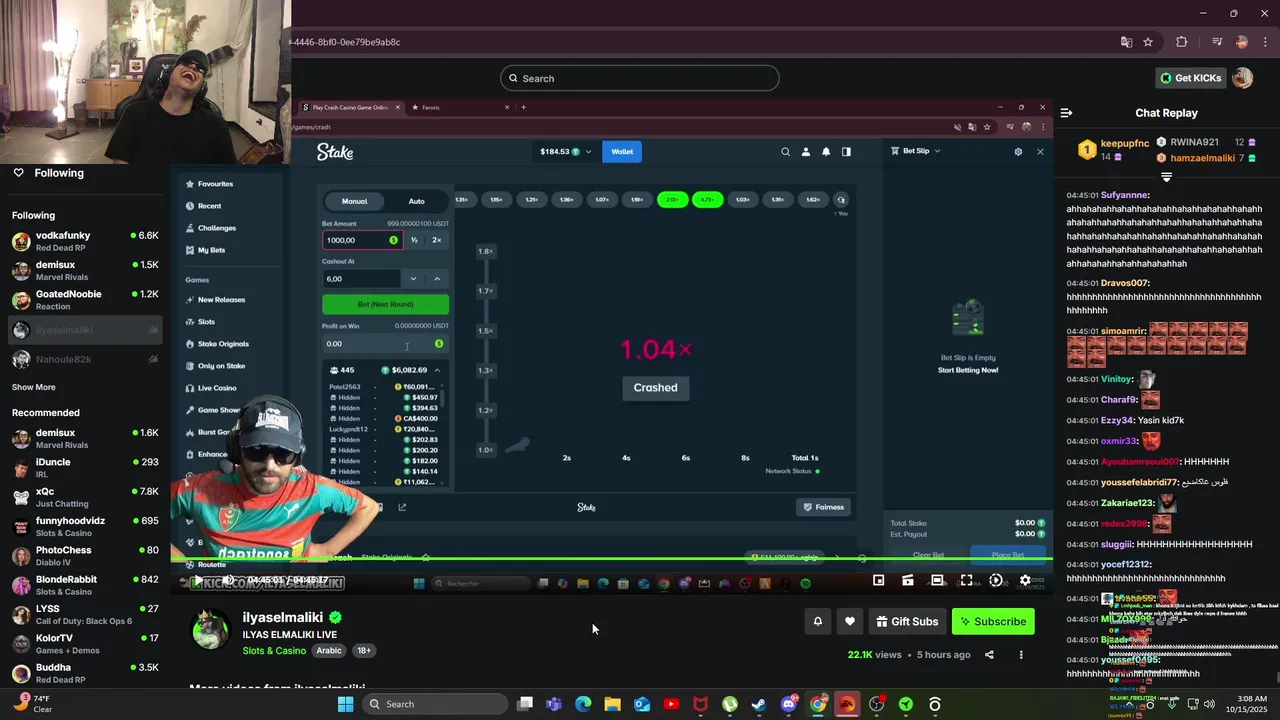The image size is (1280, 720).
Task: Expand Show More in Following list
Action: tap(34, 387)
